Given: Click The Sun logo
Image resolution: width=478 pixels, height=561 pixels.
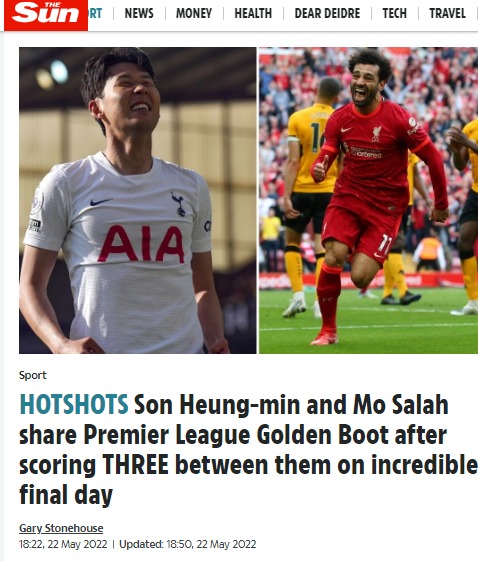Looking at the screenshot, I should coord(46,15).
